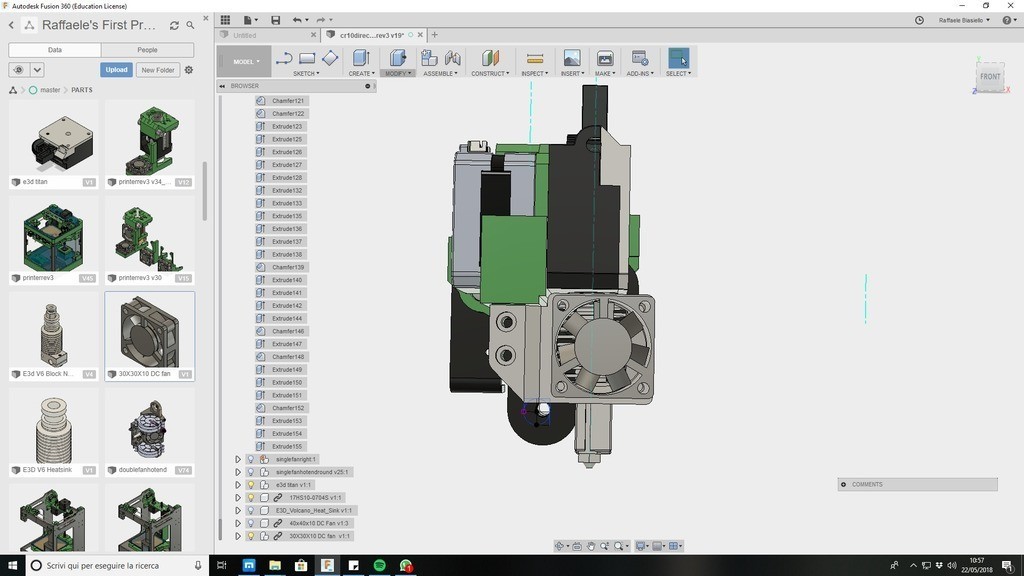Image resolution: width=1024 pixels, height=576 pixels.
Task: Click the Inspect measure ruler icon
Action: click(534, 59)
